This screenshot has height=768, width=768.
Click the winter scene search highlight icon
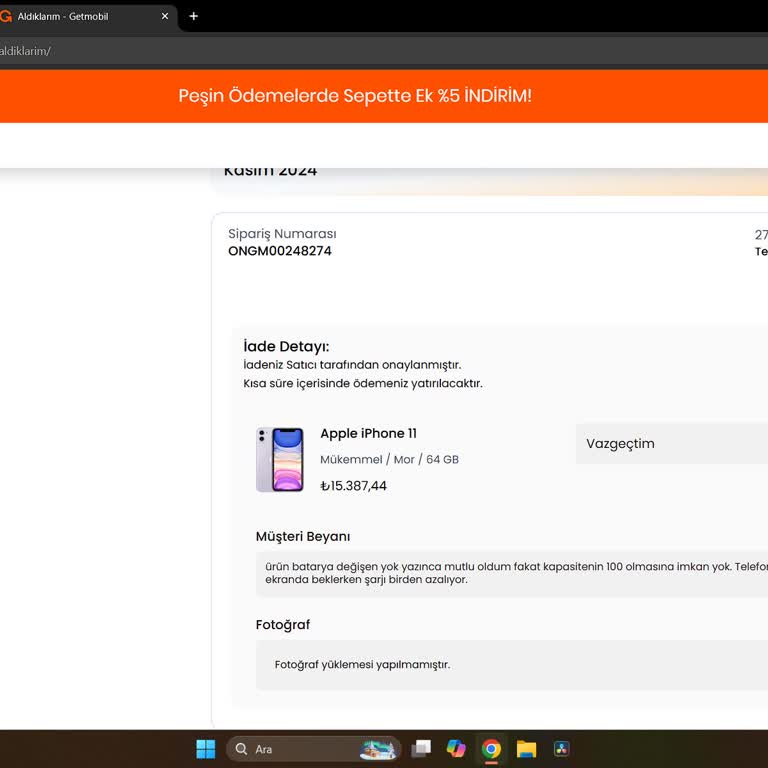[378, 749]
